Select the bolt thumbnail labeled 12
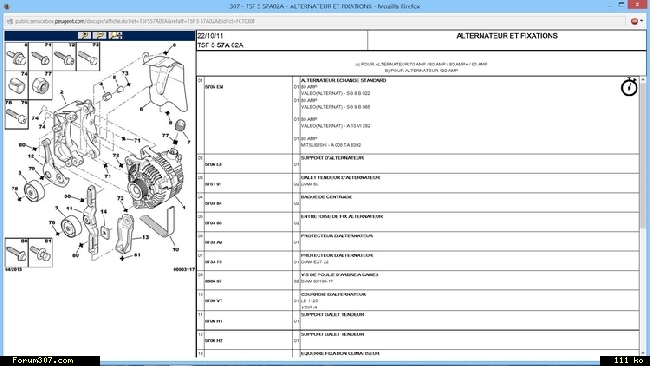This screenshot has width=650, height=366. [64, 56]
